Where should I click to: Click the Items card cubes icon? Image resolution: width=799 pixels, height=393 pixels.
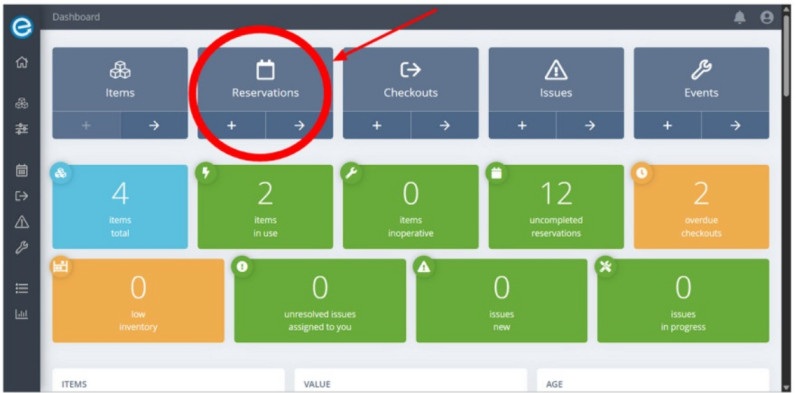point(120,70)
